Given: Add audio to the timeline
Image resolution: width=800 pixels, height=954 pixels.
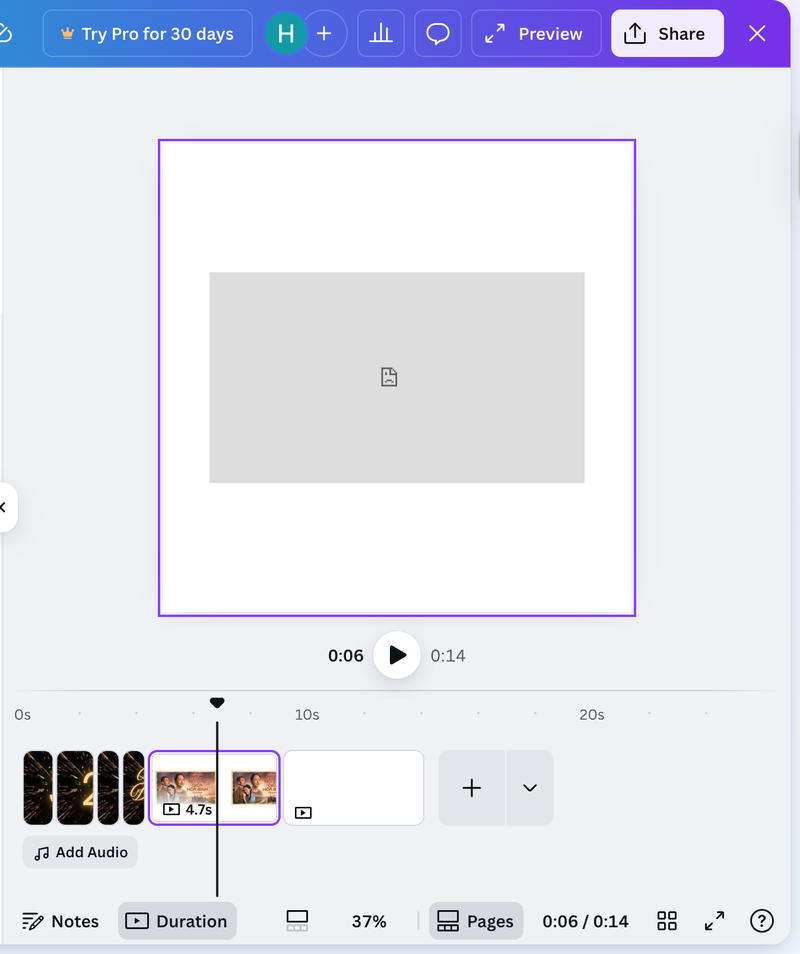Looking at the screenshot, I should 79,852.
